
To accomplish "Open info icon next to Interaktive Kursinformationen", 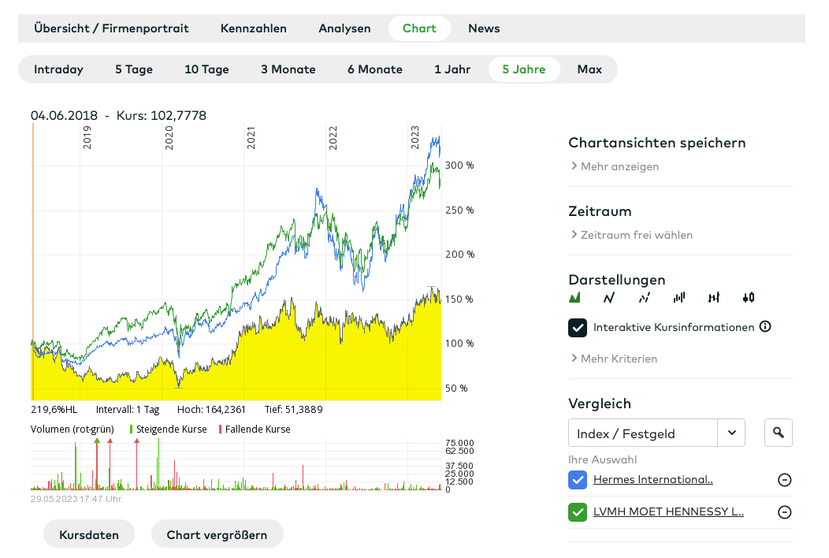I will pos(765,327).
